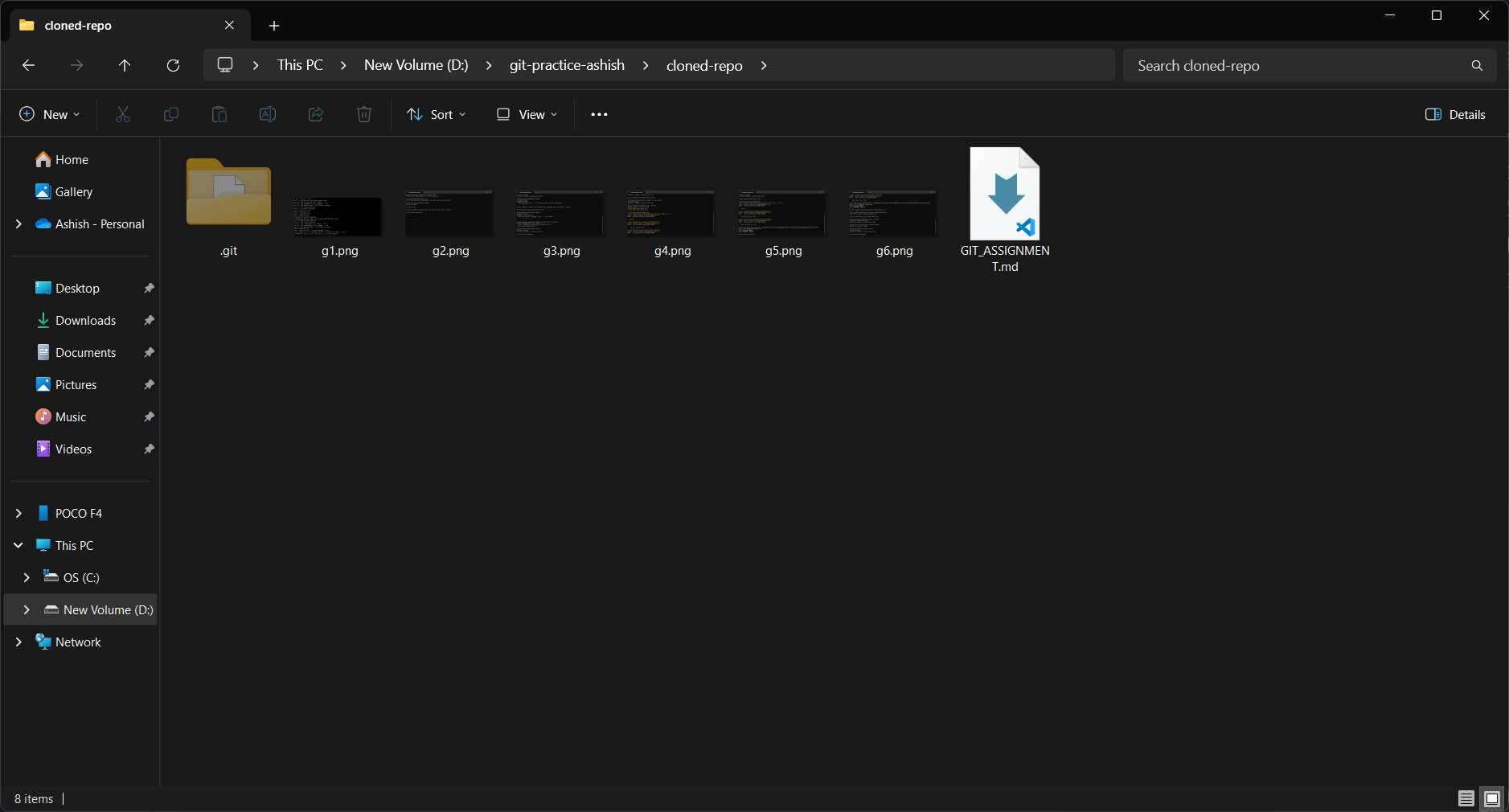The width and height of the screenshot is (1509, 812).
Task: Share files using the Share icon
Action: click(315, 114)
